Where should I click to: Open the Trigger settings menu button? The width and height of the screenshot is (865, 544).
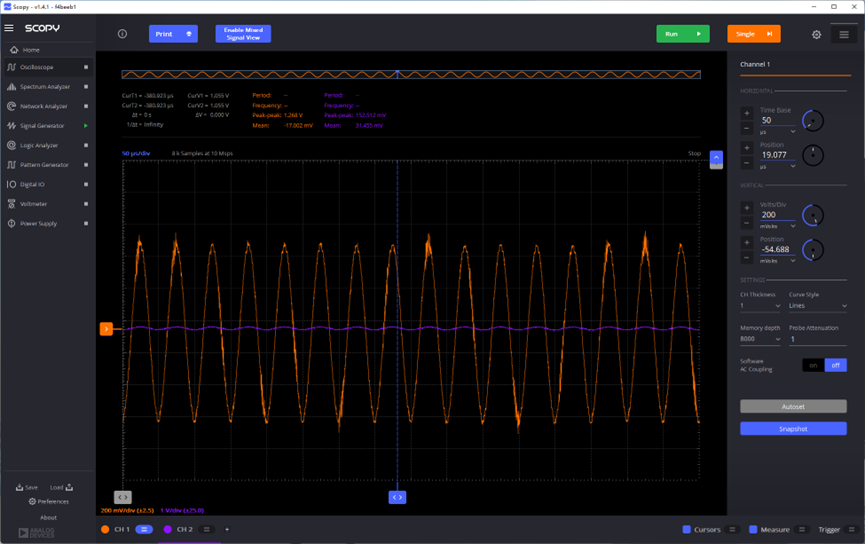852,530
